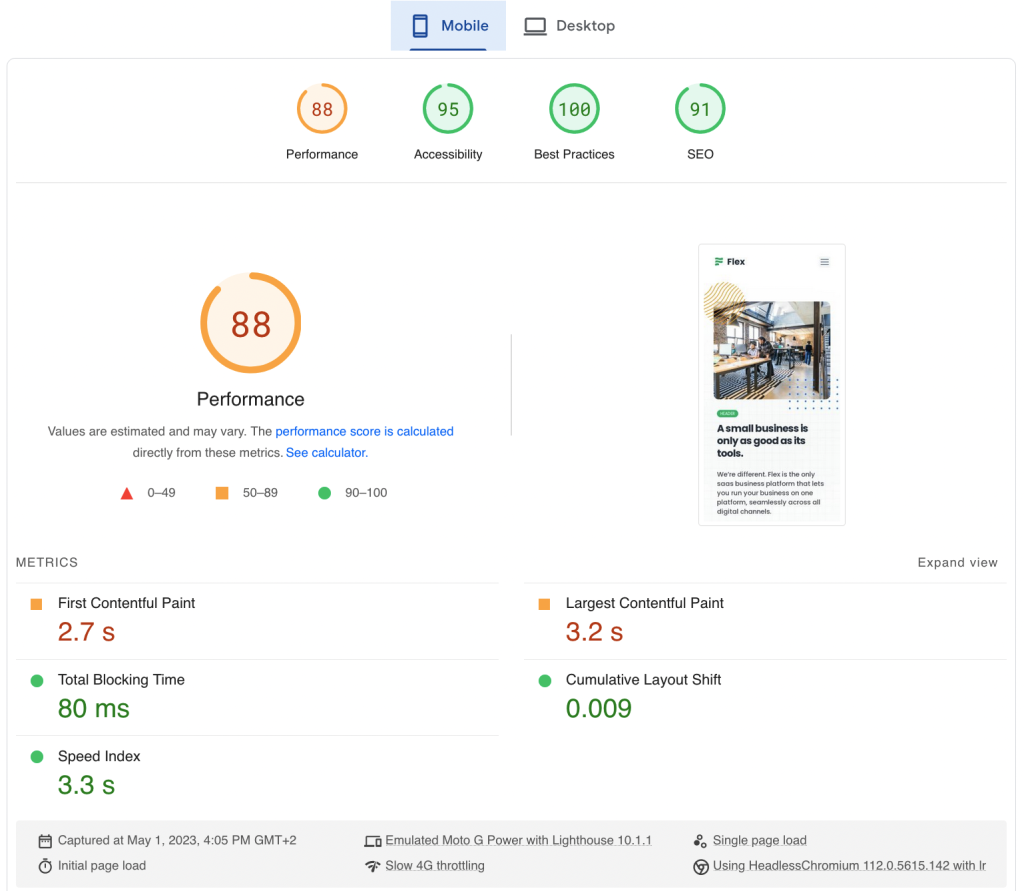Click the METRICS section heading

point(47,562)
